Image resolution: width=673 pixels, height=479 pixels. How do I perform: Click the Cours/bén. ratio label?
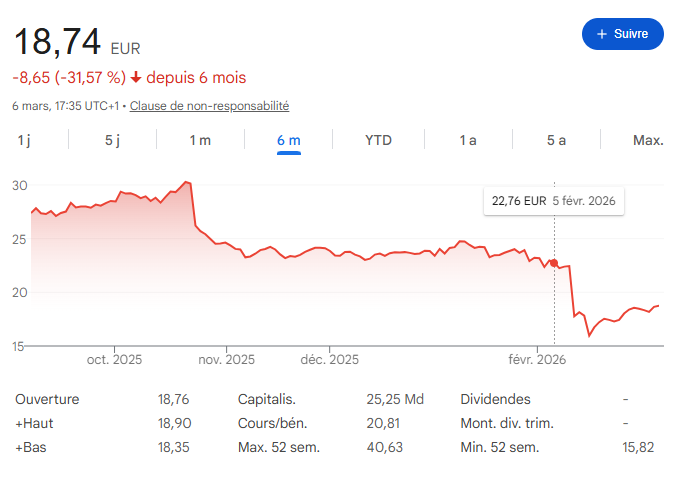tap(273, 423)
